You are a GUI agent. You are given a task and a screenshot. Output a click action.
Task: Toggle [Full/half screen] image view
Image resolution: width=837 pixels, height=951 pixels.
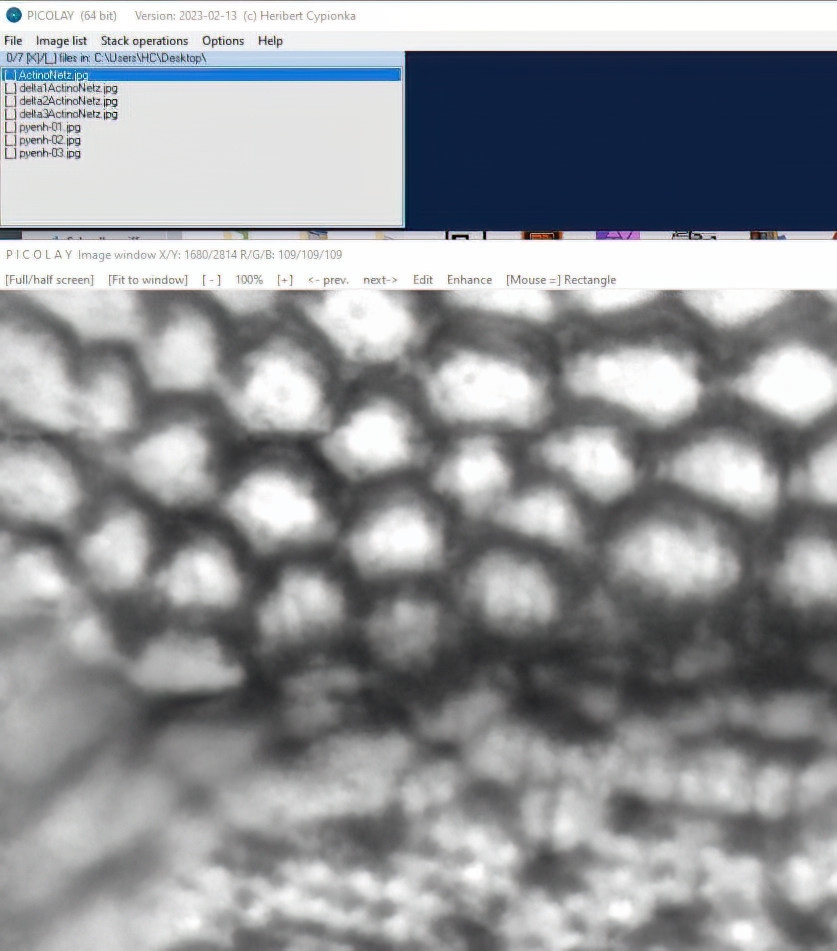[x=49, y=280]
